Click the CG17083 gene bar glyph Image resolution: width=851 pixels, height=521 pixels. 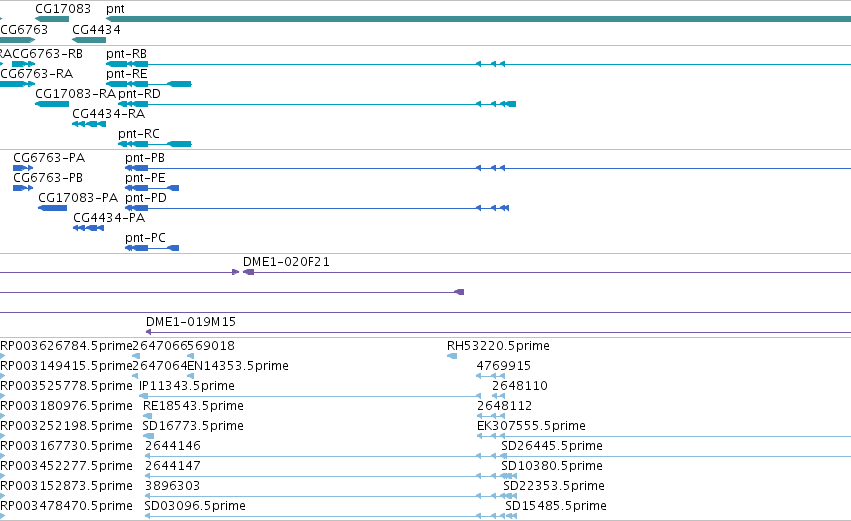[x=52, y=20]
